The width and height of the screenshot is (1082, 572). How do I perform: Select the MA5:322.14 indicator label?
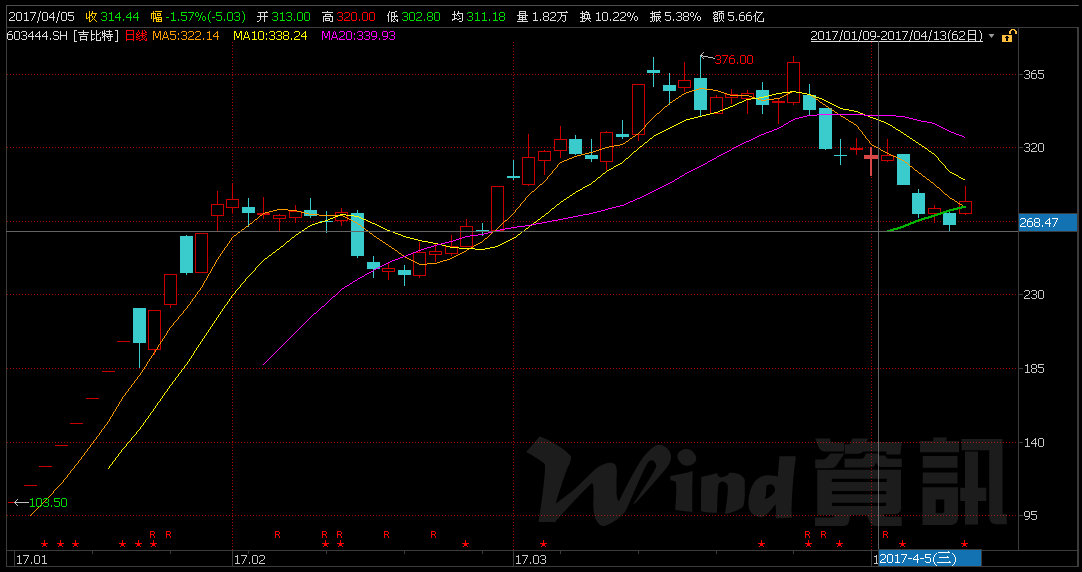click(185, 35)
